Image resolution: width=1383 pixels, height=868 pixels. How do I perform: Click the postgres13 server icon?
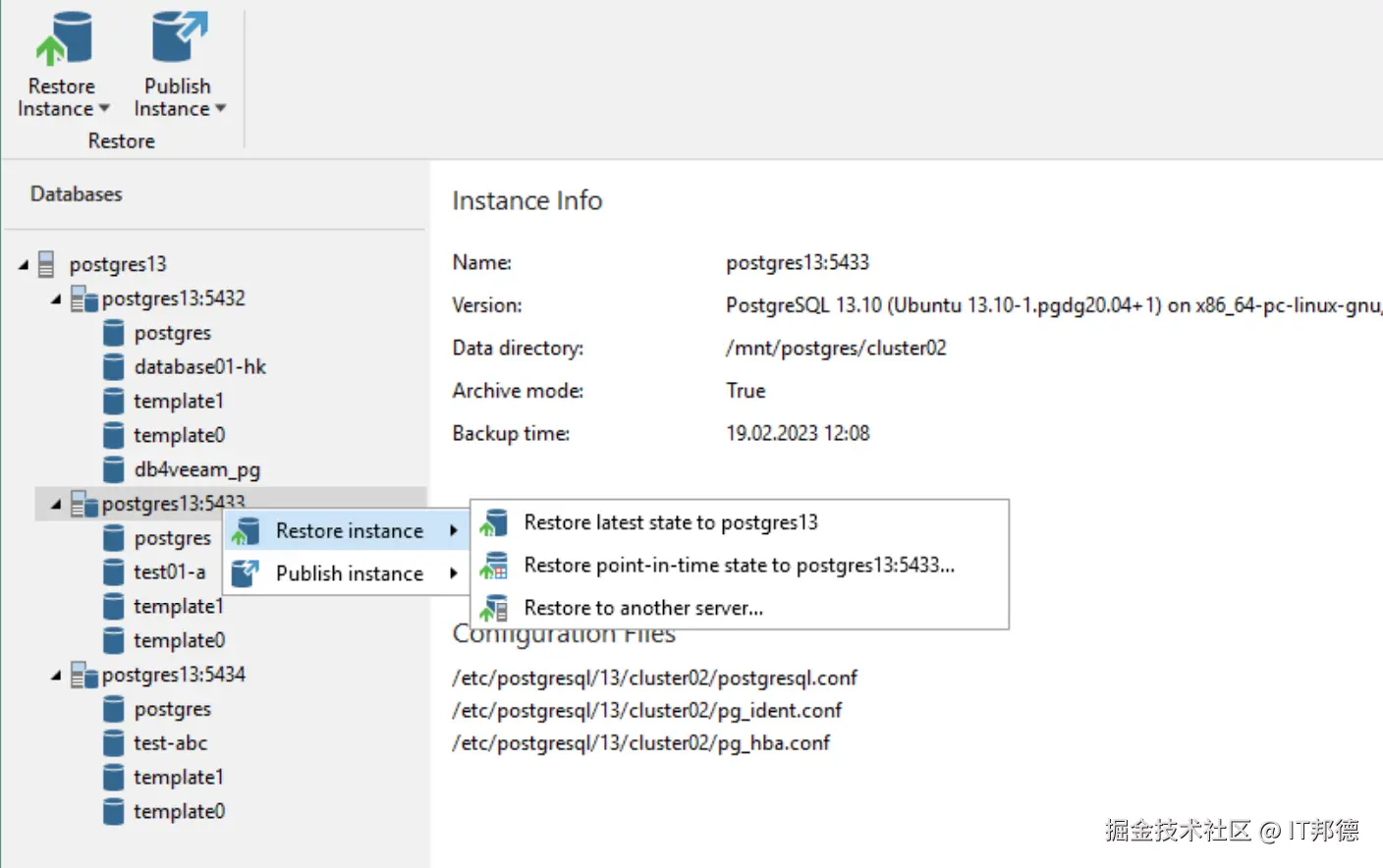tap(46, 264)
